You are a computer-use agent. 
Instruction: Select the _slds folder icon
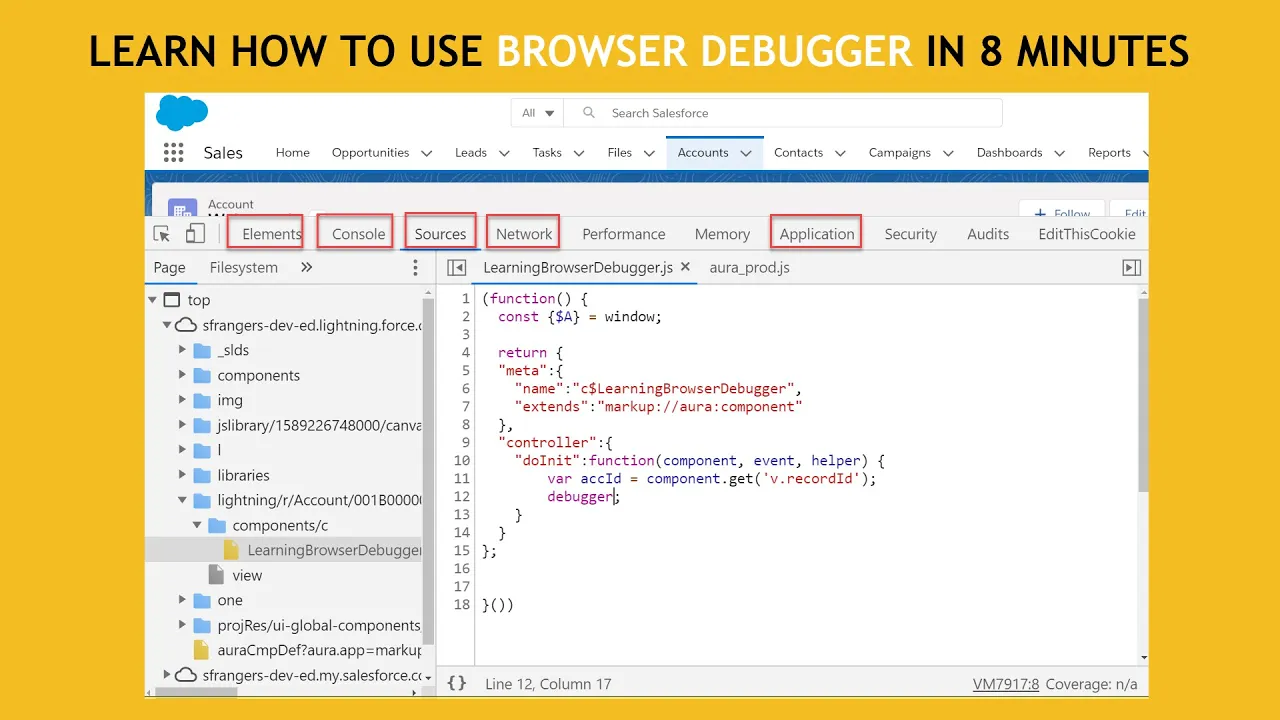coord(202,350)
